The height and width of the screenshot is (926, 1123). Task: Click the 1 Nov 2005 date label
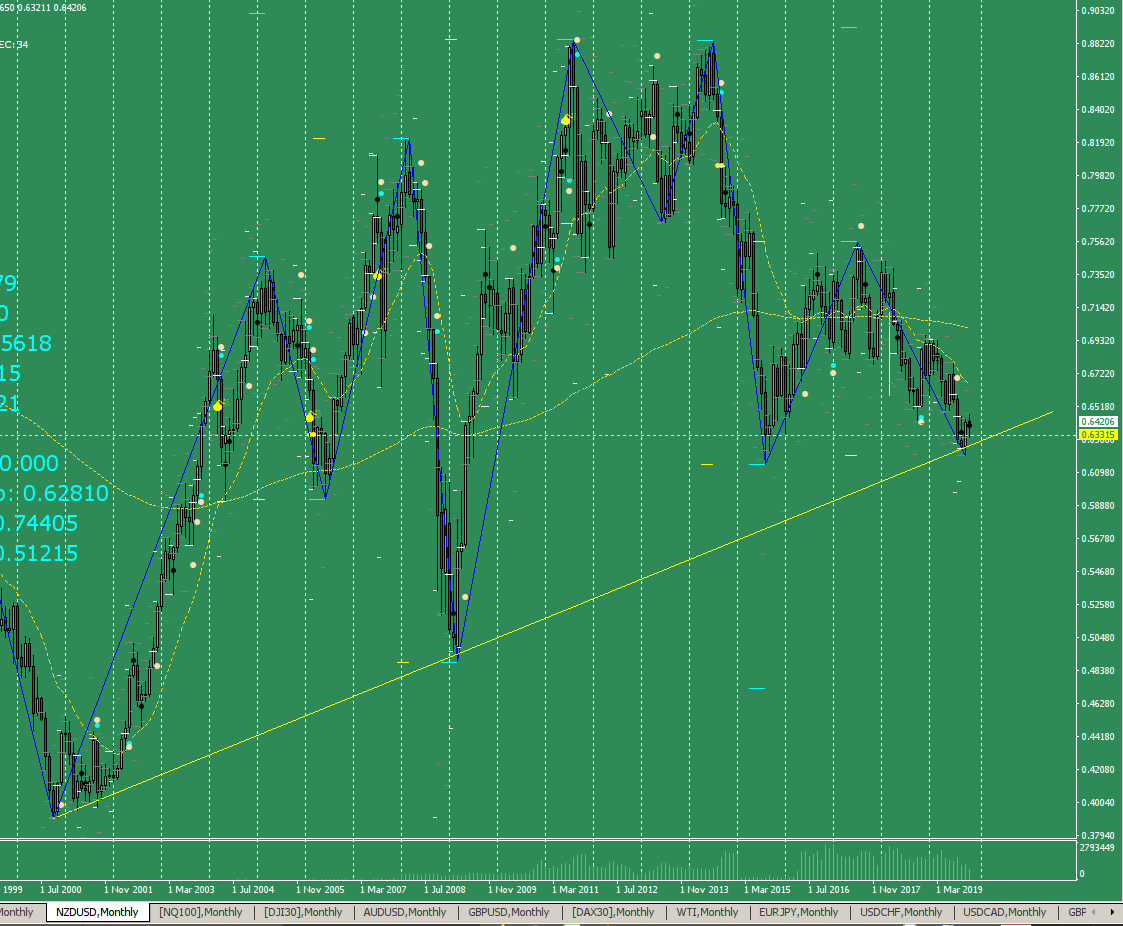(x=320, y=889)
